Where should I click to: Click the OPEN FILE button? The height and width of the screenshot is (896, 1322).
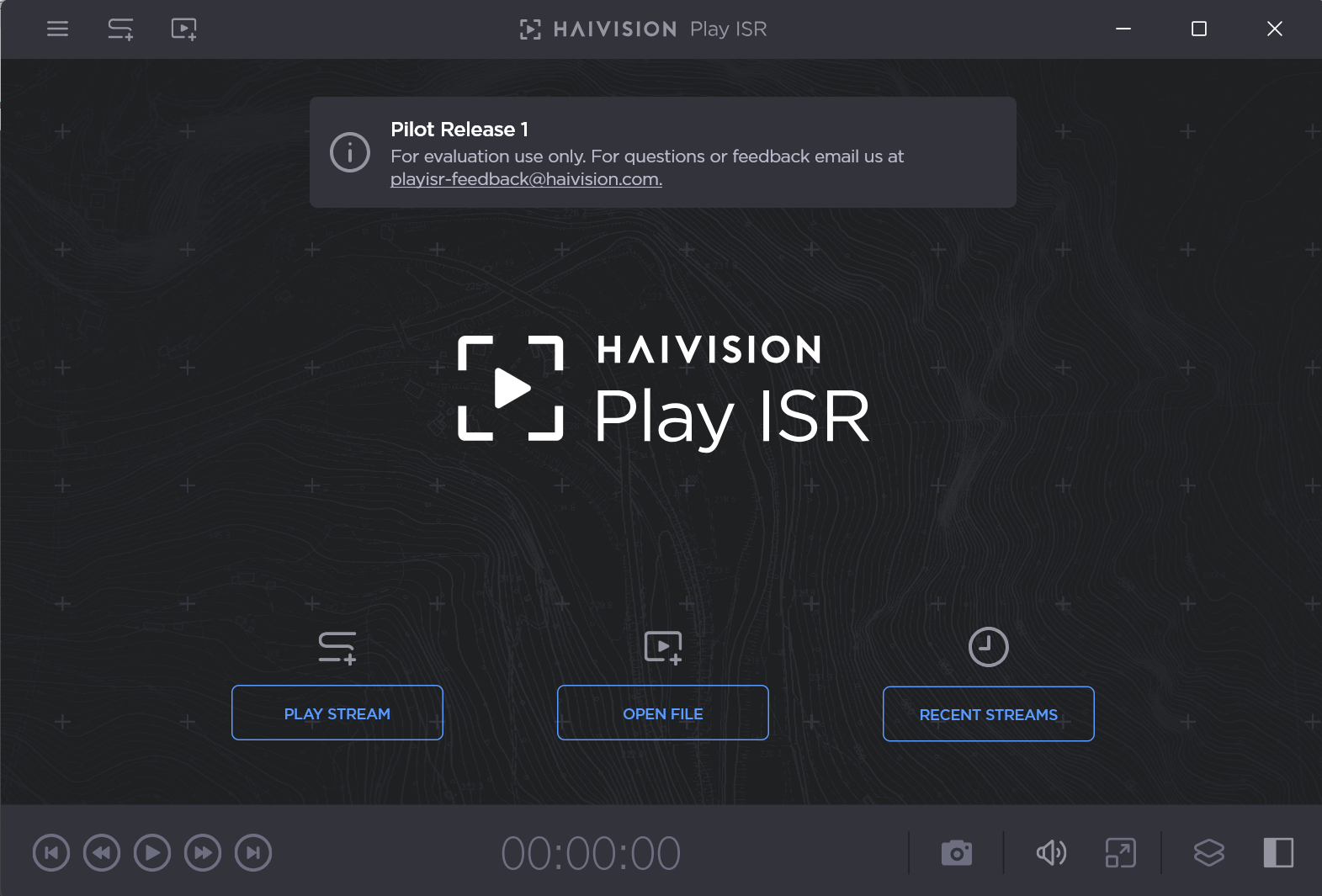point(663,713)
